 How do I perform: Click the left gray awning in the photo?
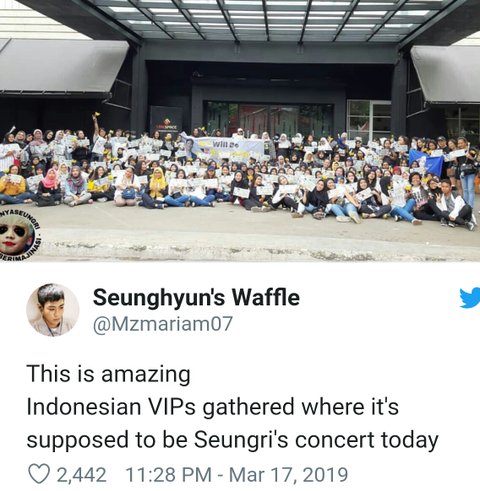click(x=63, y=65)
